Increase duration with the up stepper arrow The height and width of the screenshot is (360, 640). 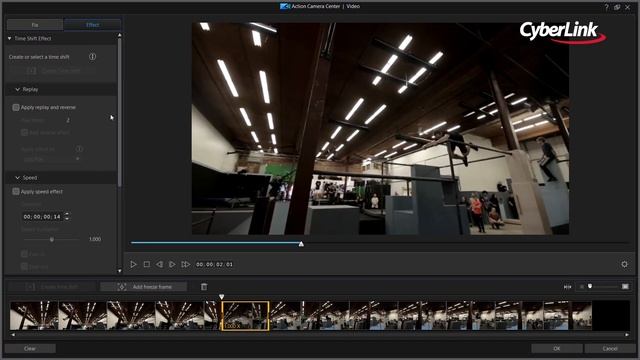67,214
